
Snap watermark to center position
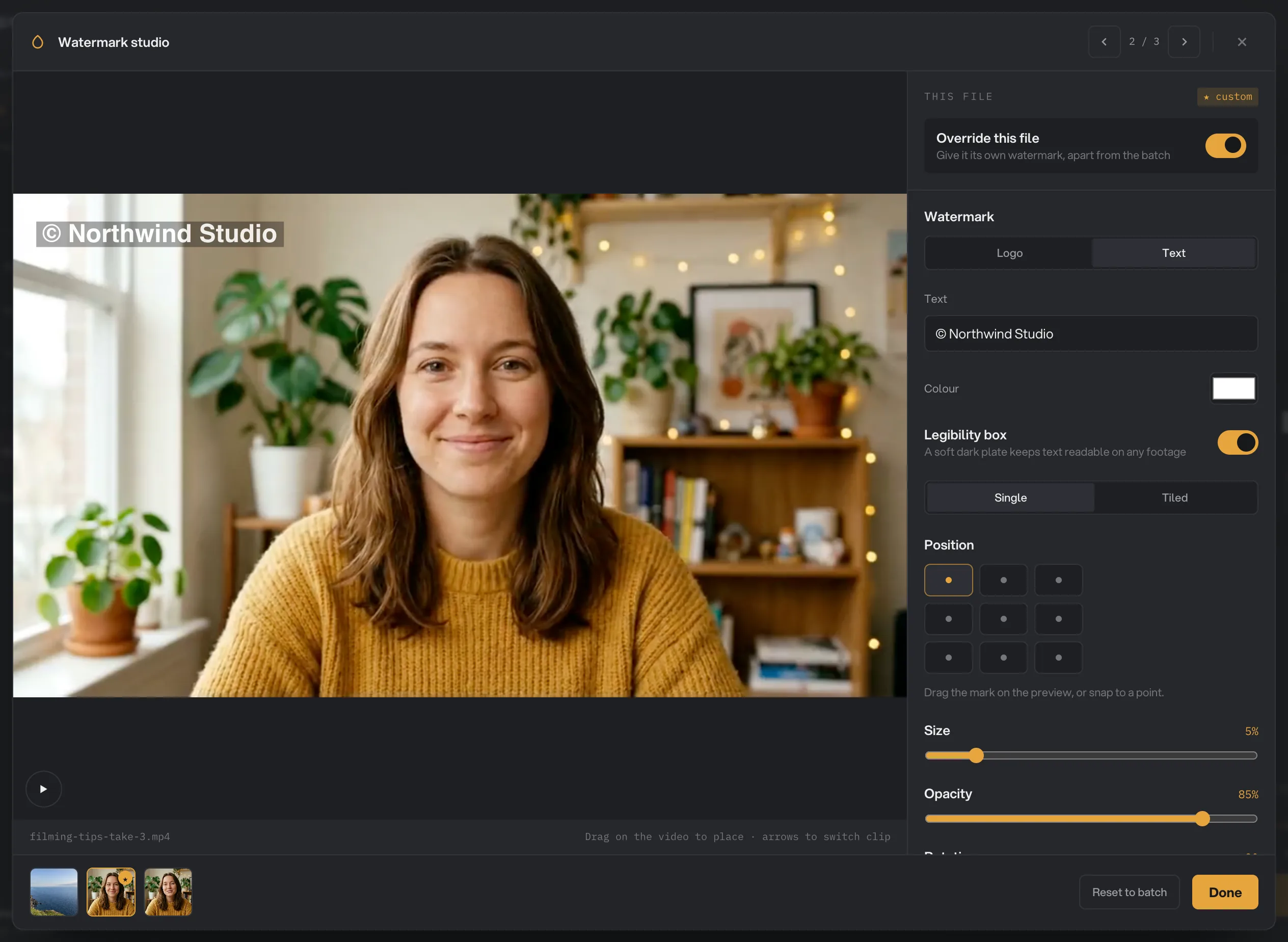pos(1003,619)
